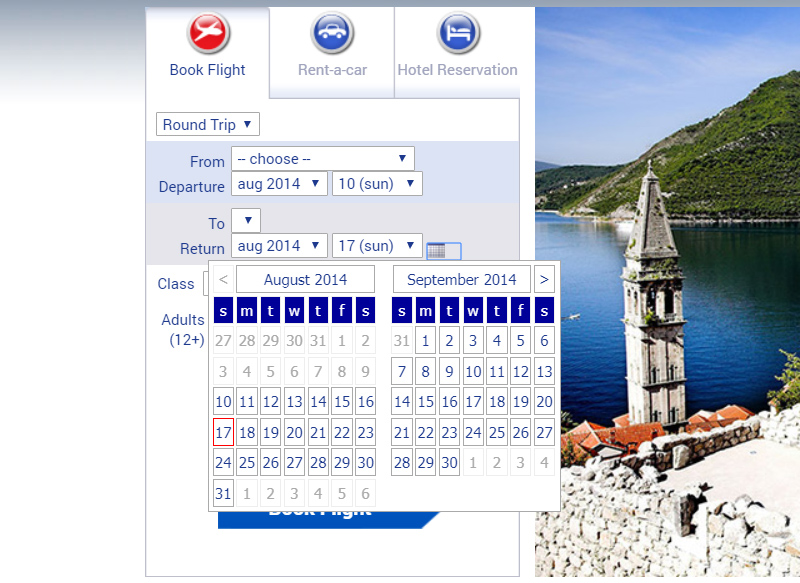Click the blue car Rent-a-car icon
The height and width of the screenshot is (583, 800).
point(332,33)
